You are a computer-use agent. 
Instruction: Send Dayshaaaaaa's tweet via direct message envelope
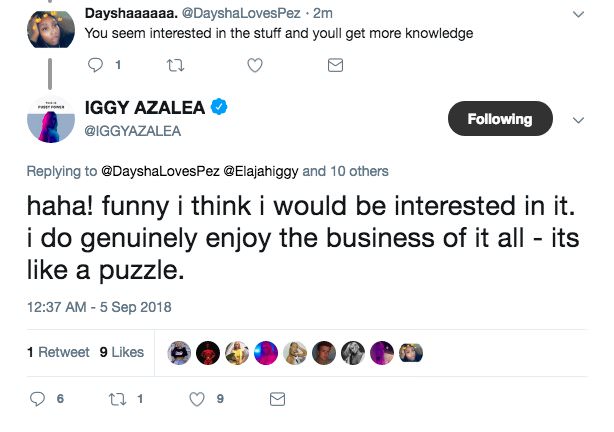pyautogui.click(x=336, y=65)
